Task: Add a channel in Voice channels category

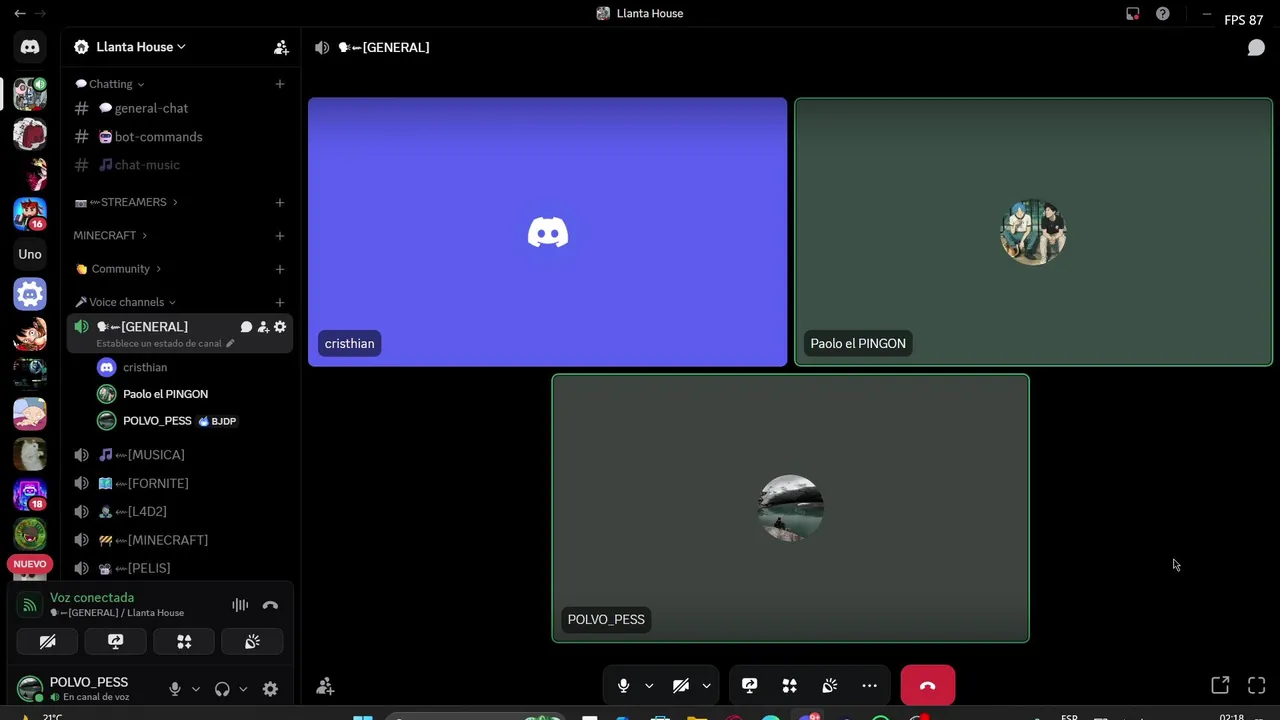Action: coord(280,302)
